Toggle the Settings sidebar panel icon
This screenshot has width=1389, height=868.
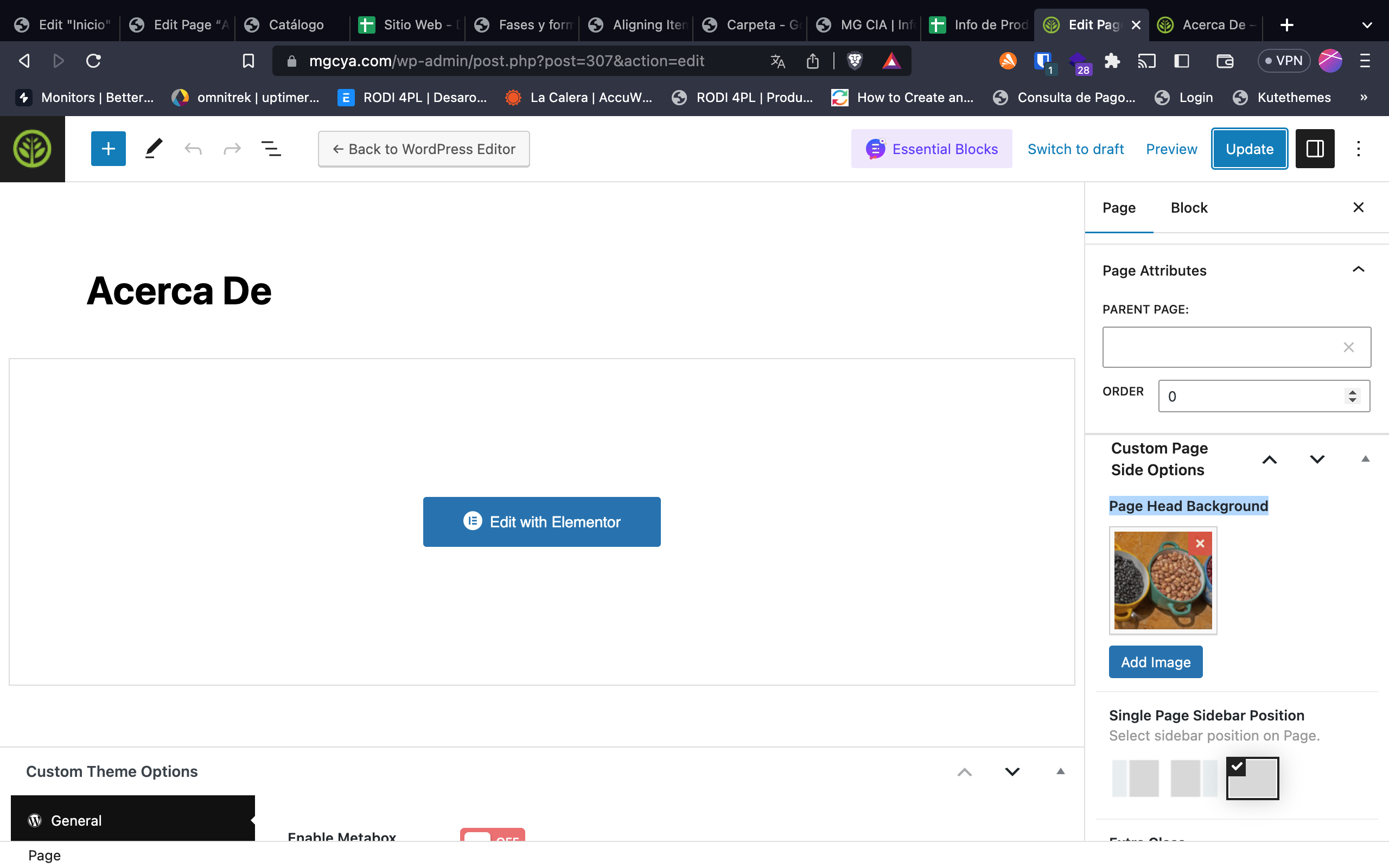pyautogui.click(x=1314, y=149)
